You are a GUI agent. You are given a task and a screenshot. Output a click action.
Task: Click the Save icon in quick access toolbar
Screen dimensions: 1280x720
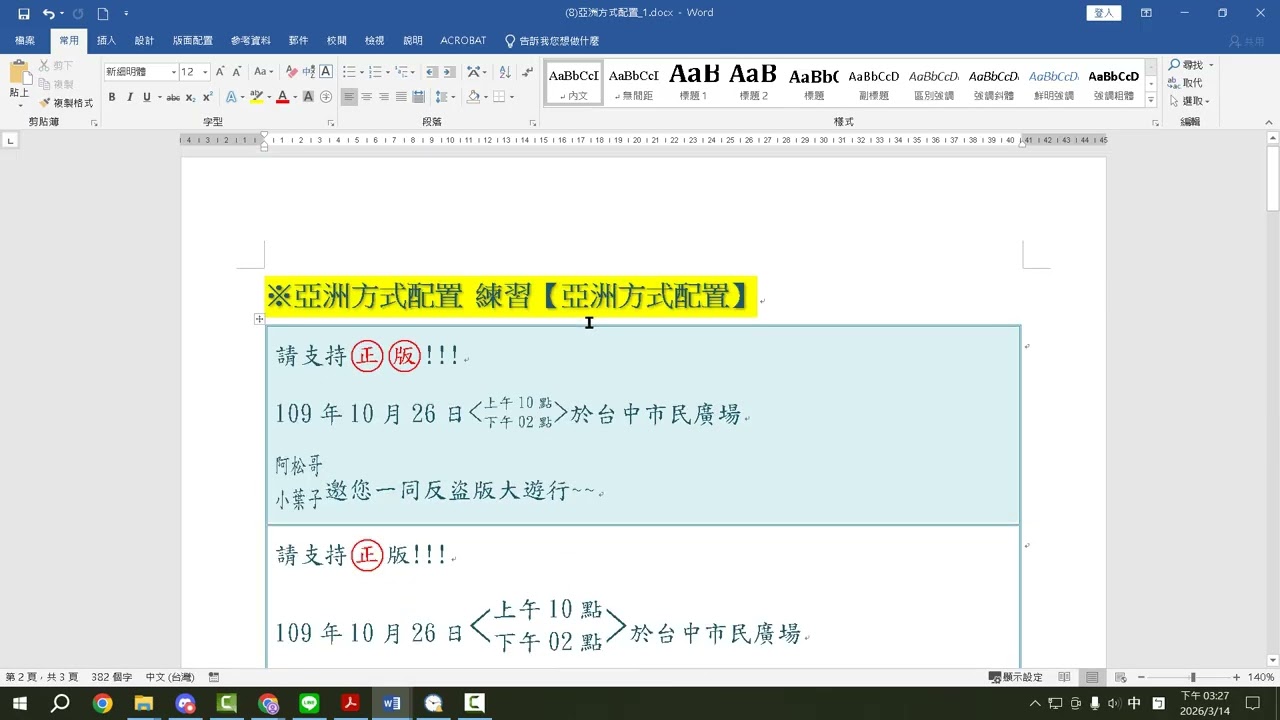coord(23,13)
